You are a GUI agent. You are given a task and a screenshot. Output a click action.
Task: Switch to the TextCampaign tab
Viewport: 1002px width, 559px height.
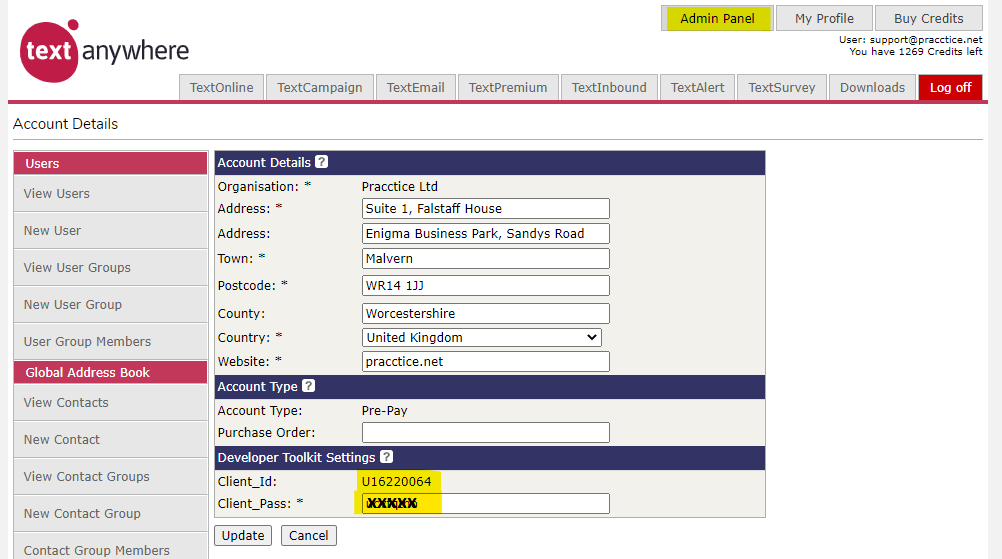[320, 88]
